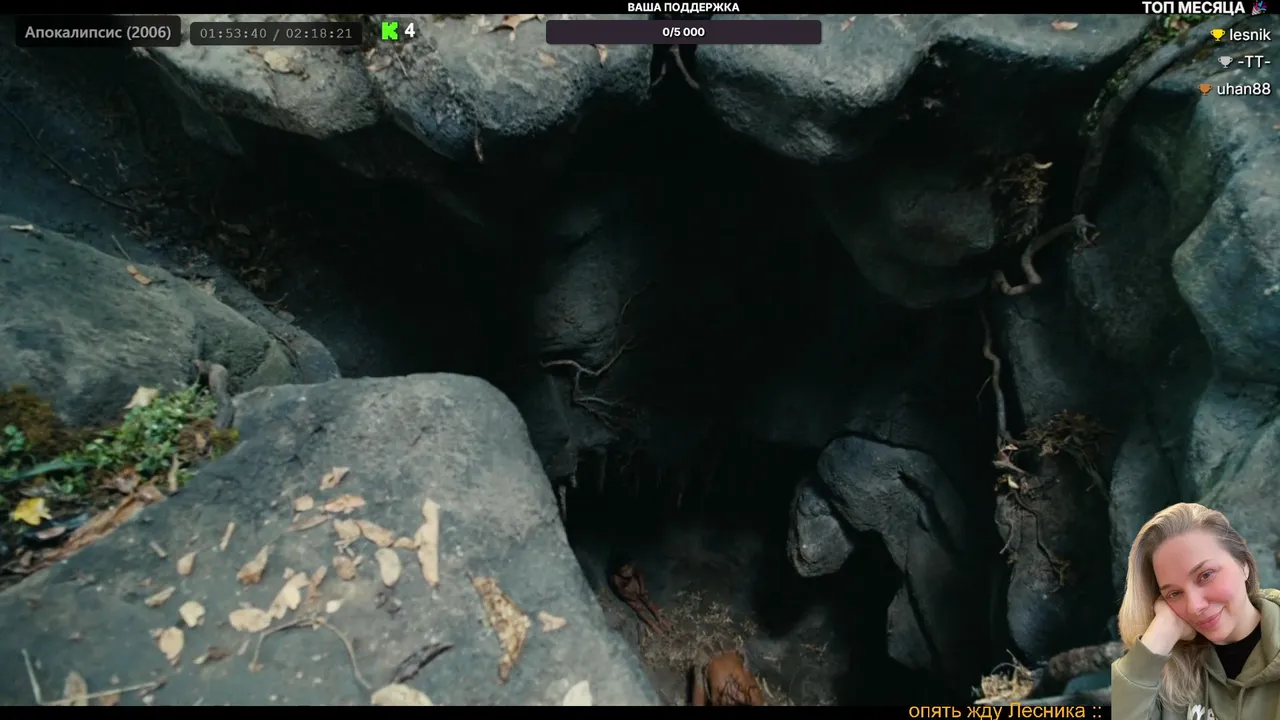Click the viewer count number 4
This screenshot has width=1280, height=720.
(410, 31)
